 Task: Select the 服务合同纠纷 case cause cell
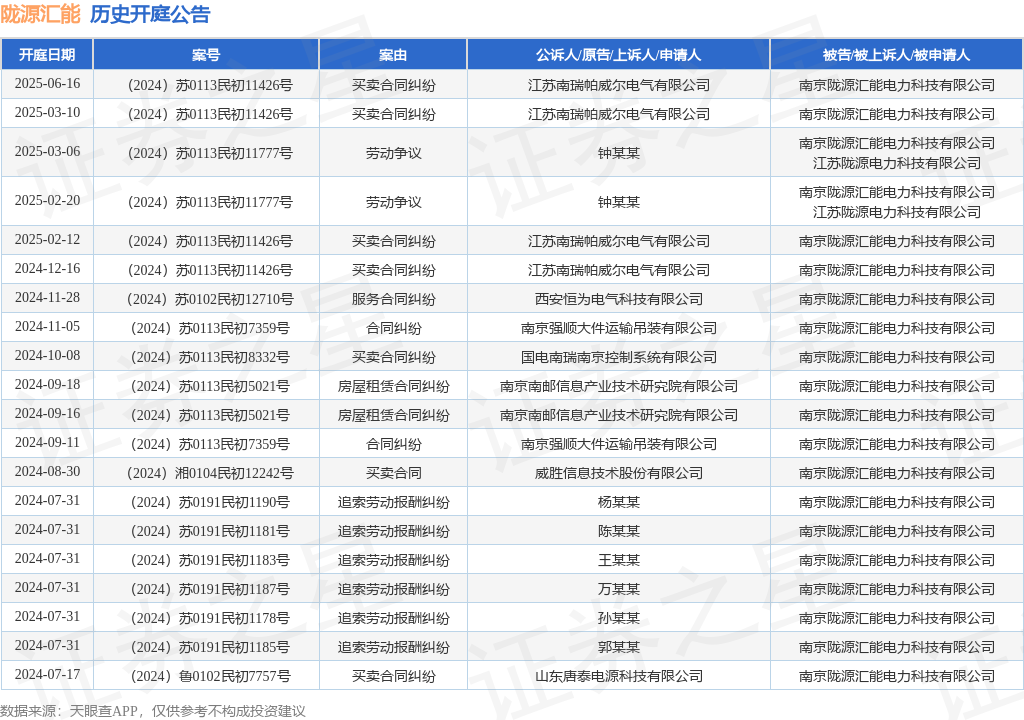393,299
